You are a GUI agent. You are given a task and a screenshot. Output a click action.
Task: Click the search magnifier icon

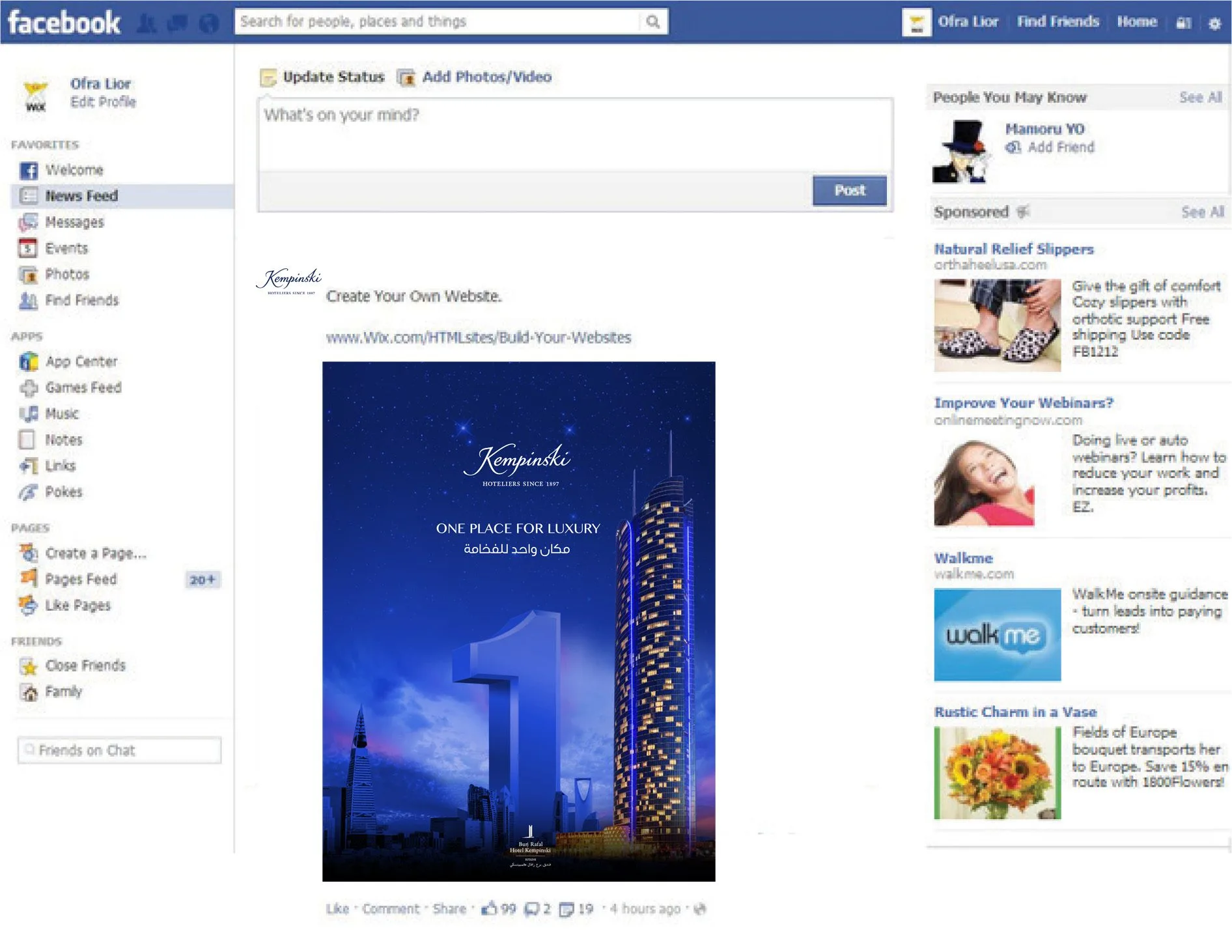click(x=653, y=22)
